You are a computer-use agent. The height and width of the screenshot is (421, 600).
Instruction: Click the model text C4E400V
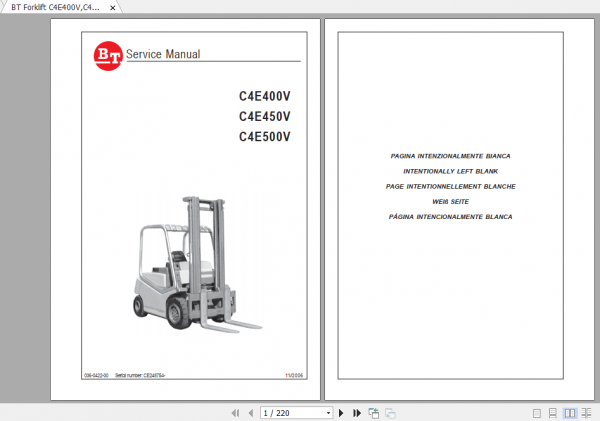265,96
